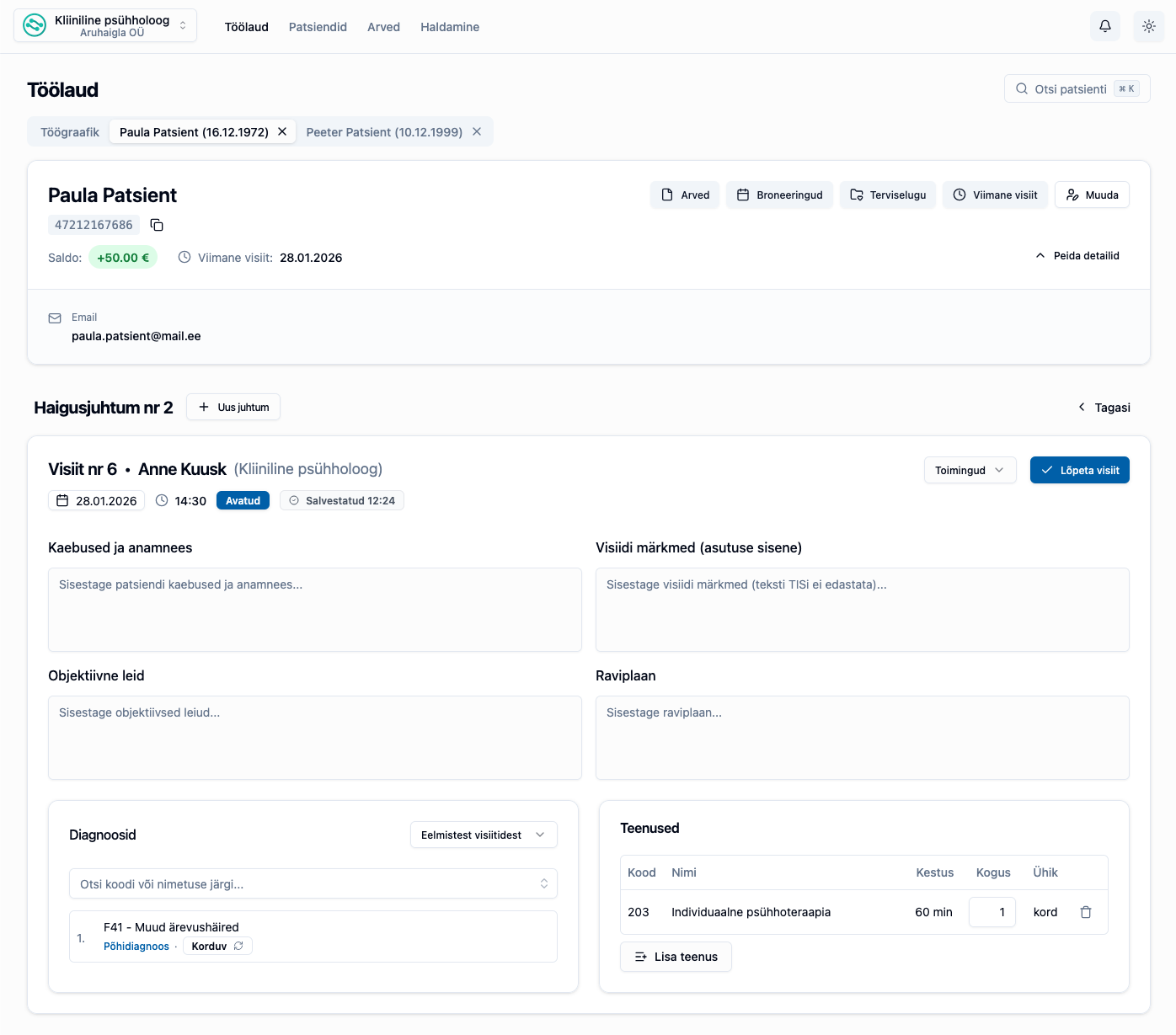This screenshot has width=1176, height=1035.
Task: Switch to the Töögraafik tab
Action: point(69,131)
